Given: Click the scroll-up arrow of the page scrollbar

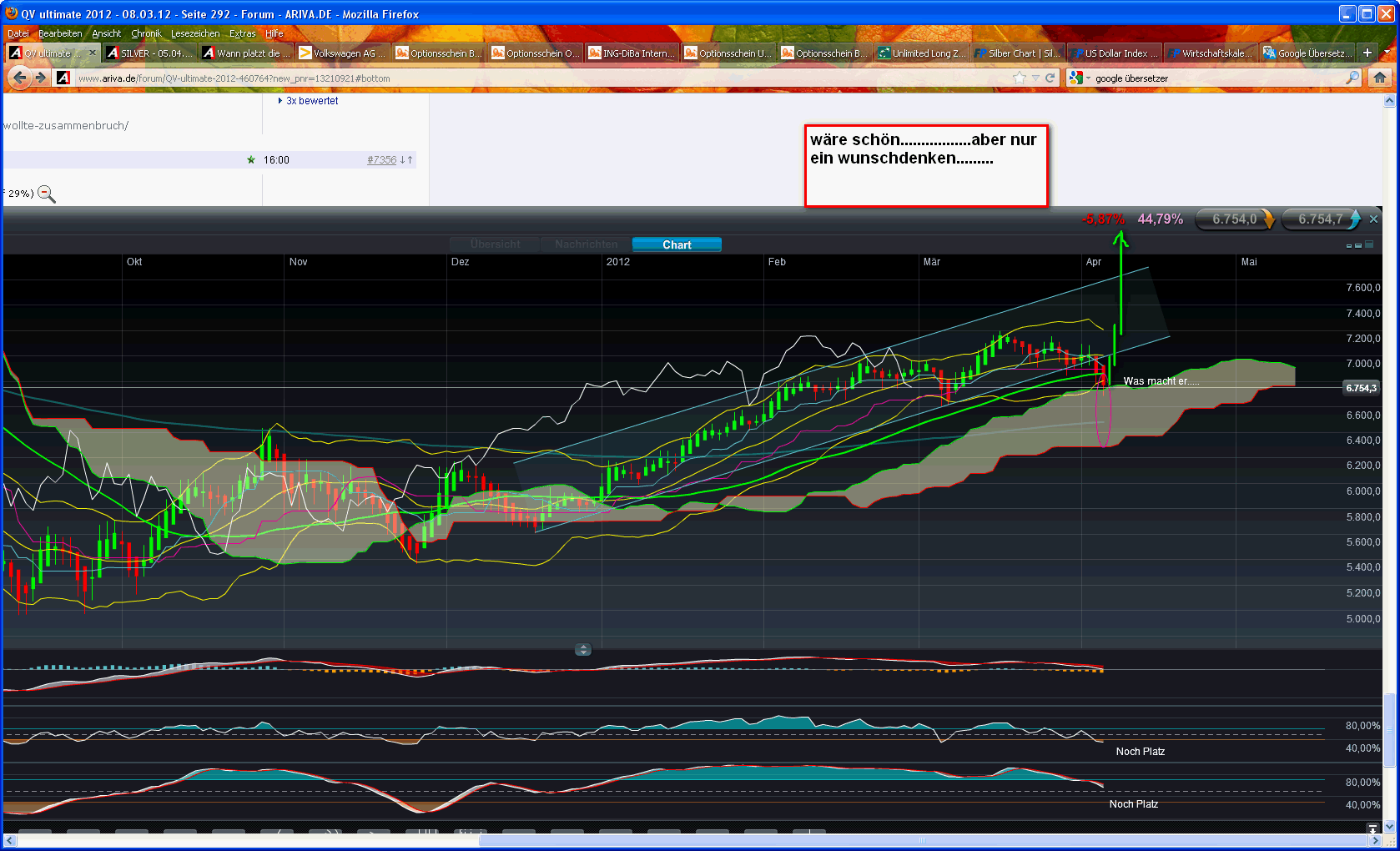Looking at the screenshot, I should coord(1389,101).
